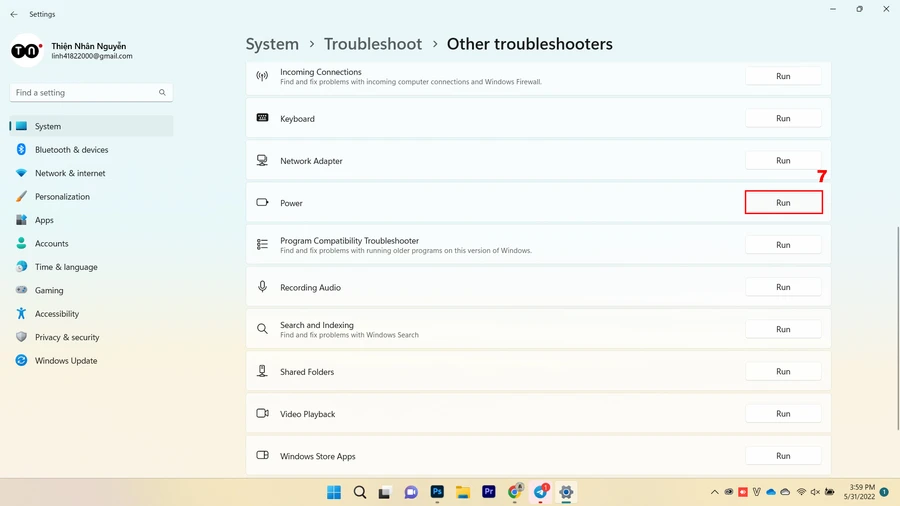Click the search magnifier icon in Find a setting
900x506 pixels.
coord(162,92)
